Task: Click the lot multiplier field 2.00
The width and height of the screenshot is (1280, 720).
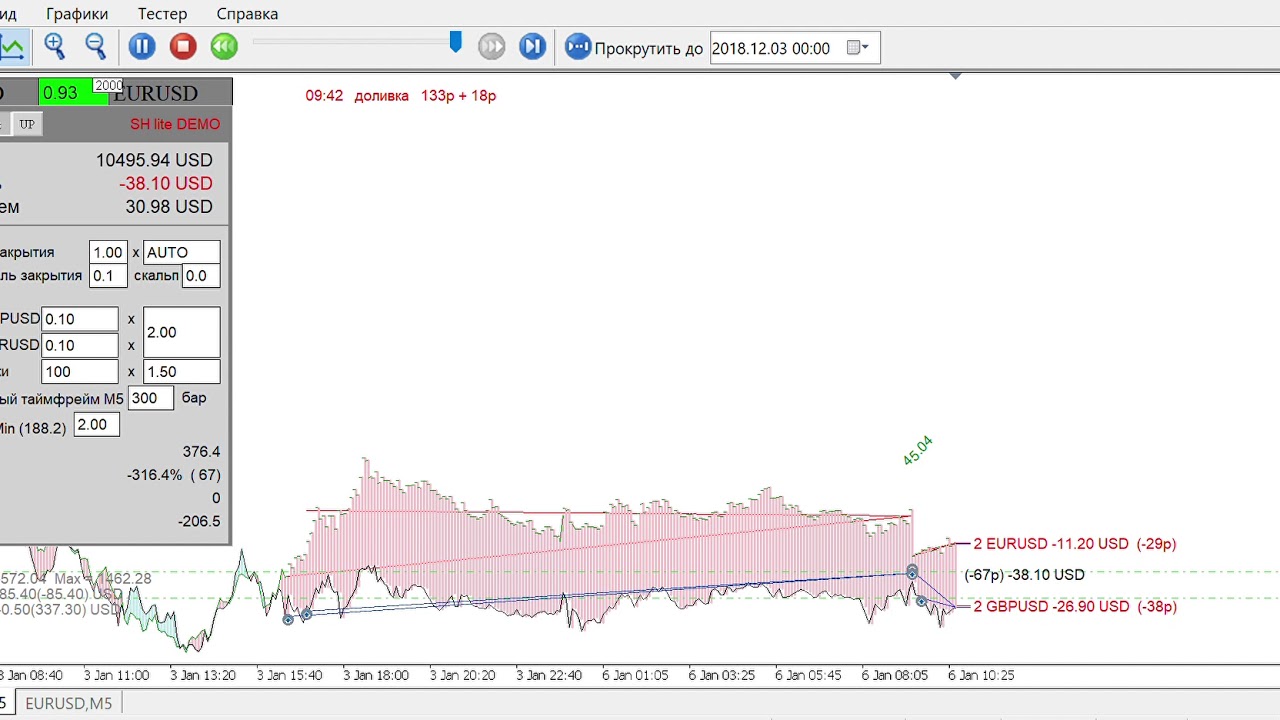Action: [x=182, y=332]
